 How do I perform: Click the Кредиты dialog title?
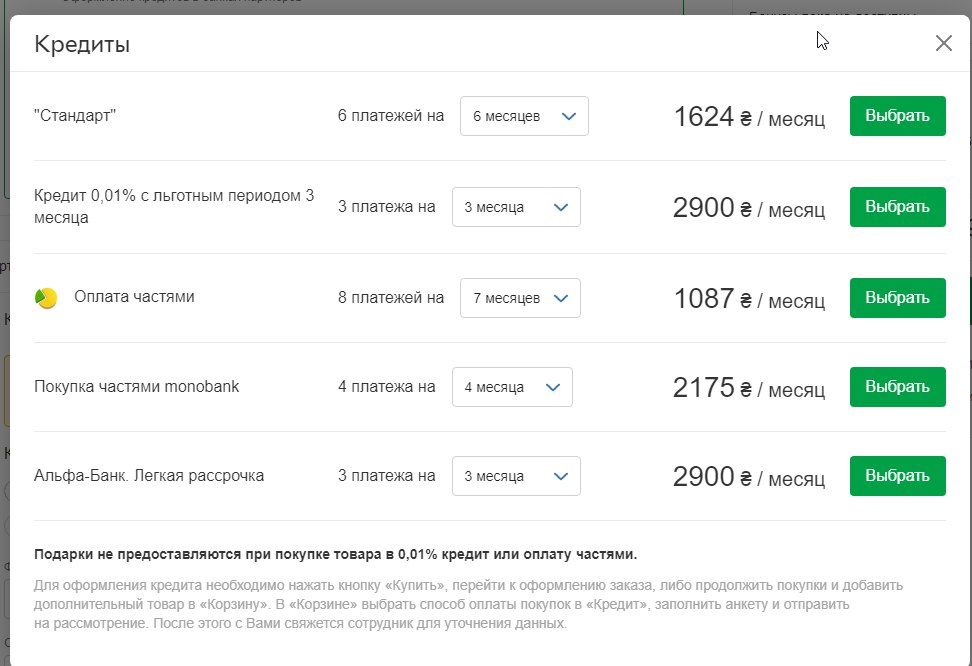pos(82,45)
